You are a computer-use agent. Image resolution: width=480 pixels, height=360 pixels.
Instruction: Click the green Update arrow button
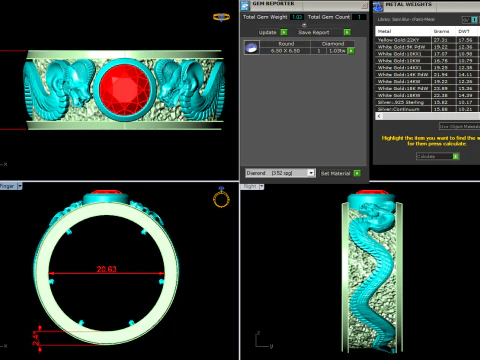[x=284, y=32]
